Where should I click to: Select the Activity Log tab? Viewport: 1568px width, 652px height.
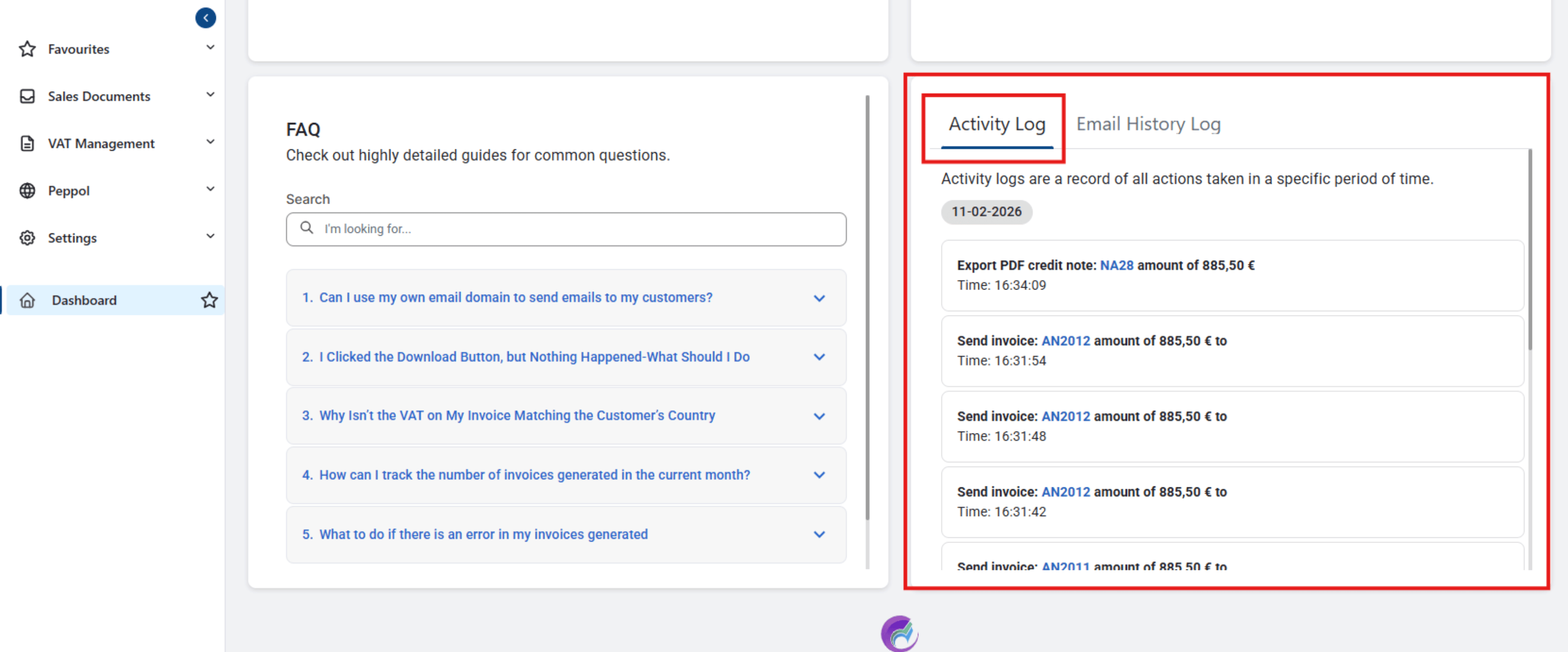(997, 124)
